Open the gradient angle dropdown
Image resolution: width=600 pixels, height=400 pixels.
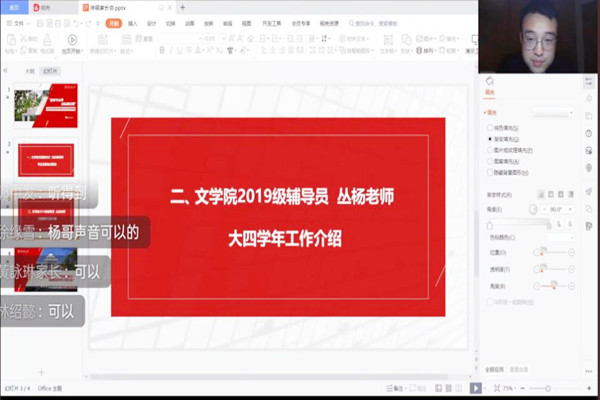[560, 209]
